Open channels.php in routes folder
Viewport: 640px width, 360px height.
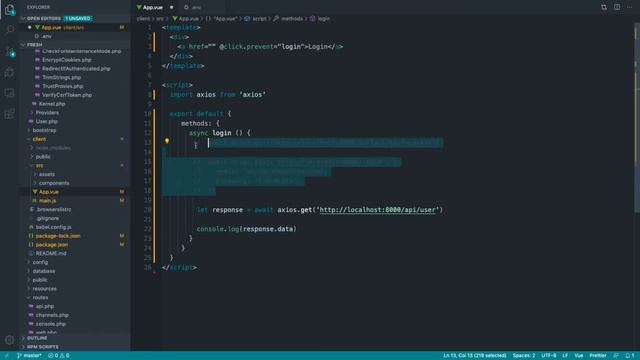[52, 315]
